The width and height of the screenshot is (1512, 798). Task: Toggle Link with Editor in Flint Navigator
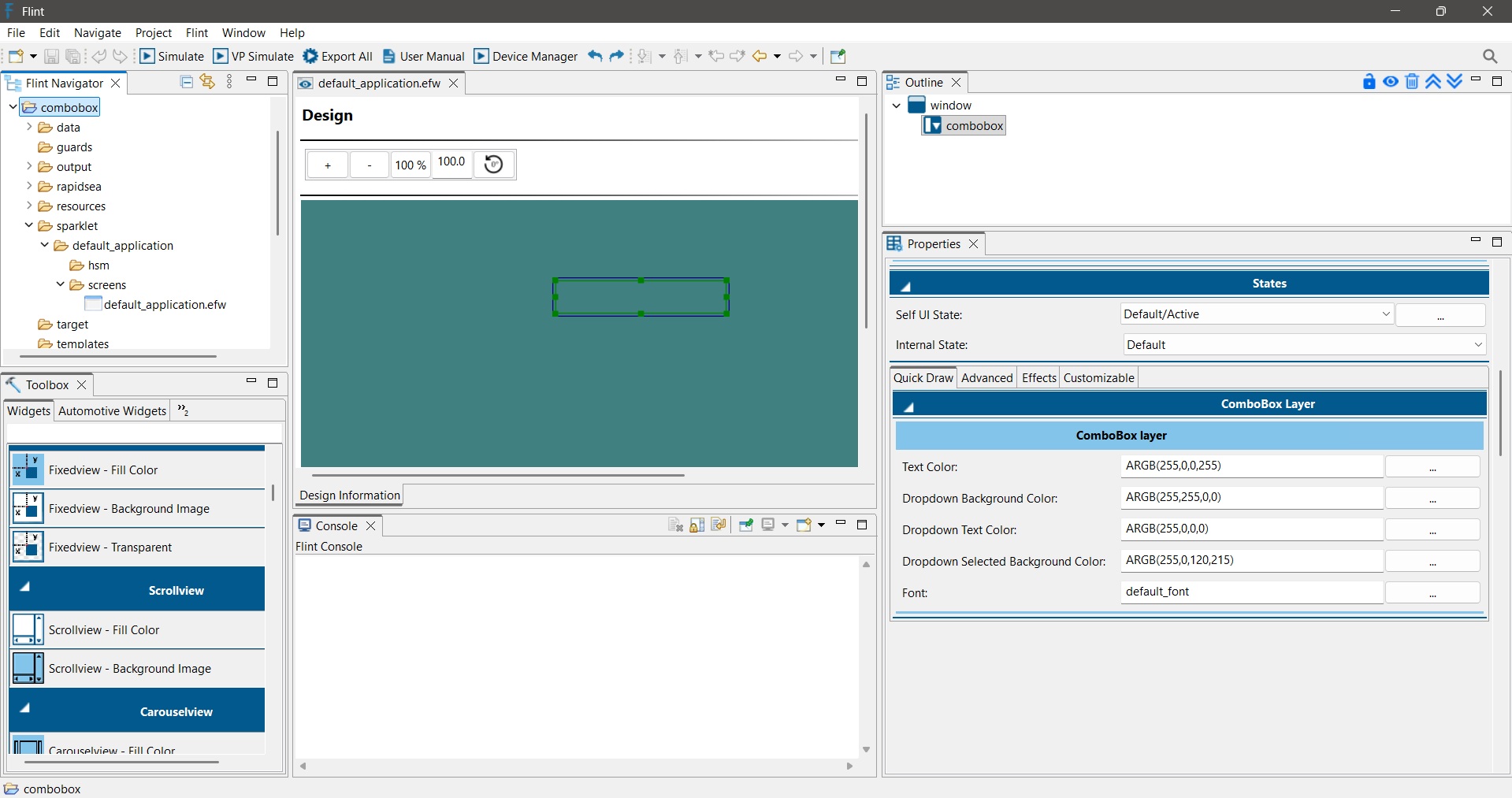click(x=207, y=82)
